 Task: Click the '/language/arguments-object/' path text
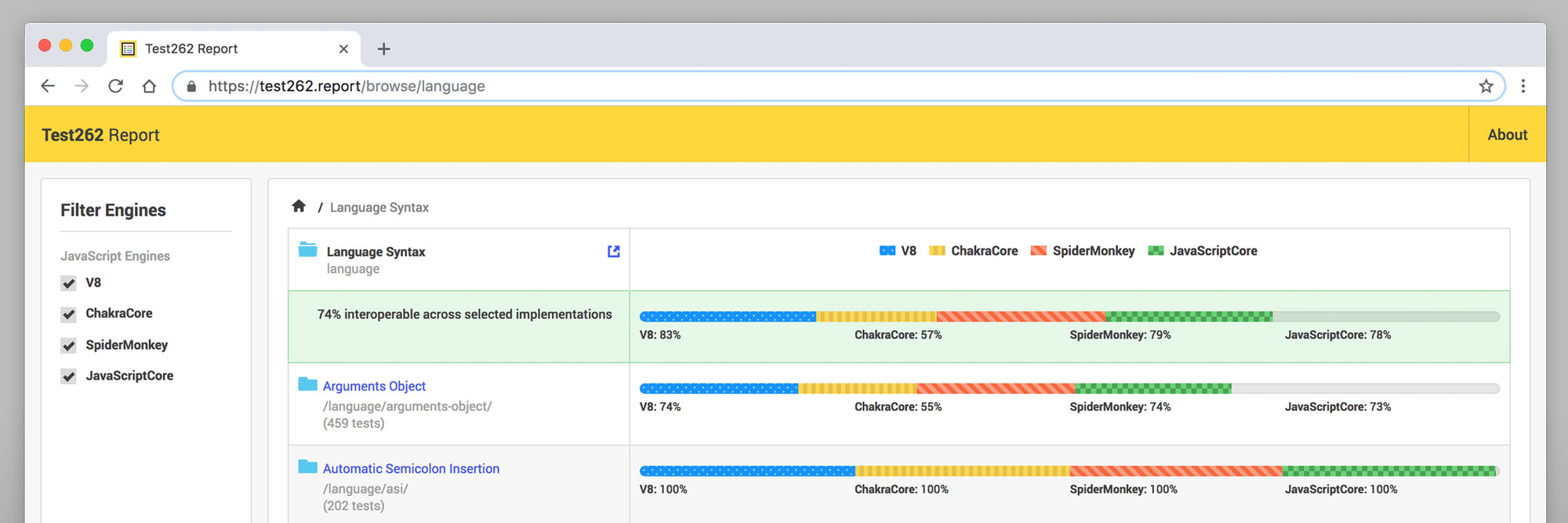pos(407,406)
